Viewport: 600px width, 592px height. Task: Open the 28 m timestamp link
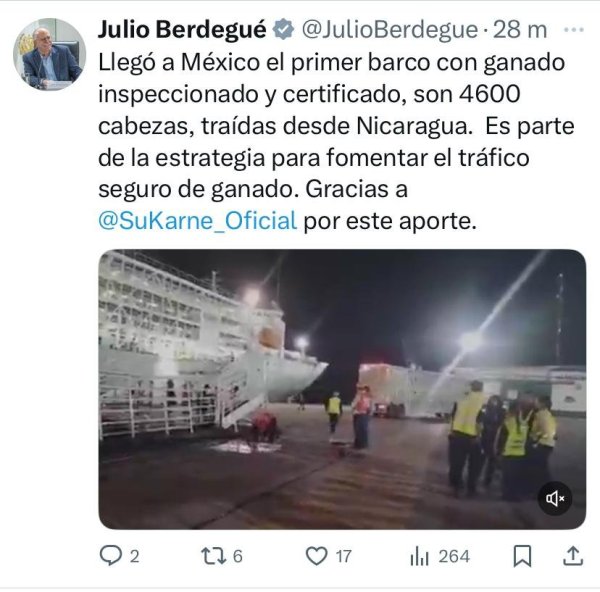coord(520,29)
